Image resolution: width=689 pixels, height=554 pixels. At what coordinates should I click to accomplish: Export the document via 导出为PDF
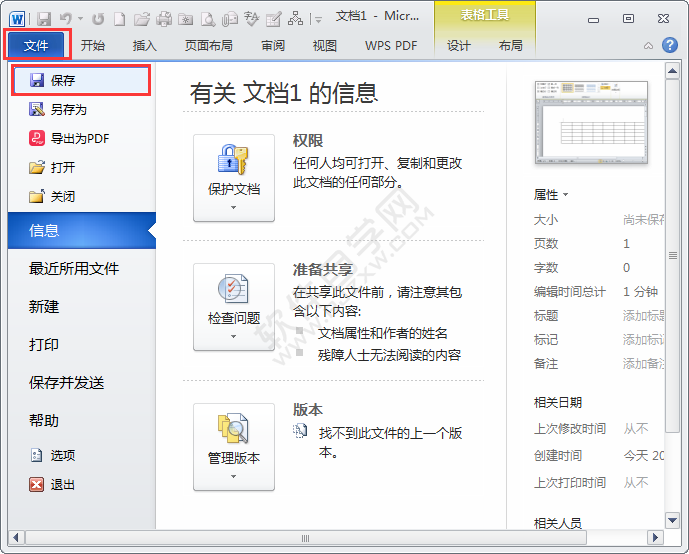(79, 138)
